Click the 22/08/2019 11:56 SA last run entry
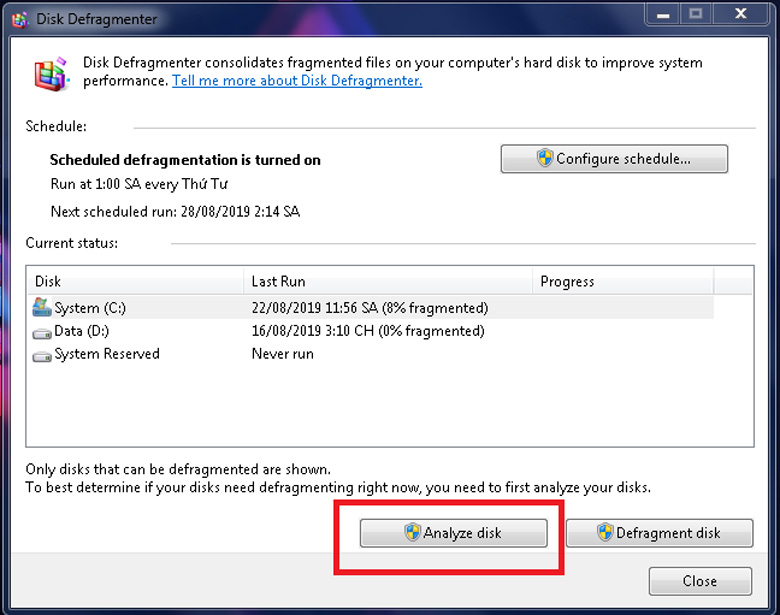Screen dimensions: 780x615 (370, 308)
